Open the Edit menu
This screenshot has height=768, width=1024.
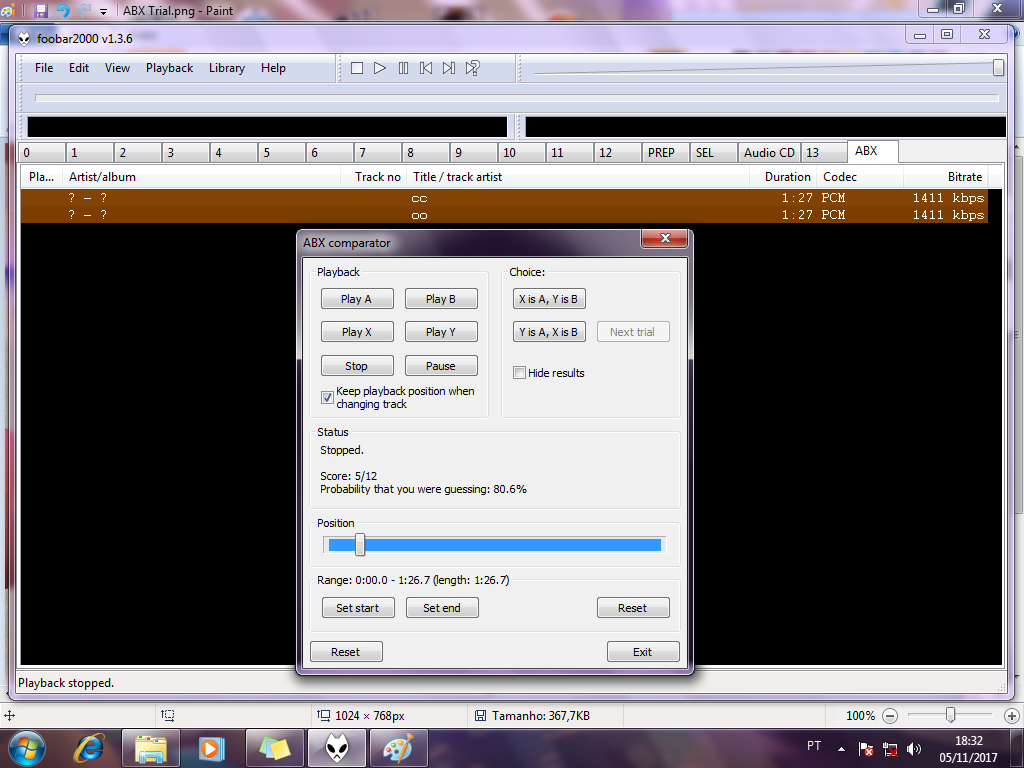coord(78,68)
